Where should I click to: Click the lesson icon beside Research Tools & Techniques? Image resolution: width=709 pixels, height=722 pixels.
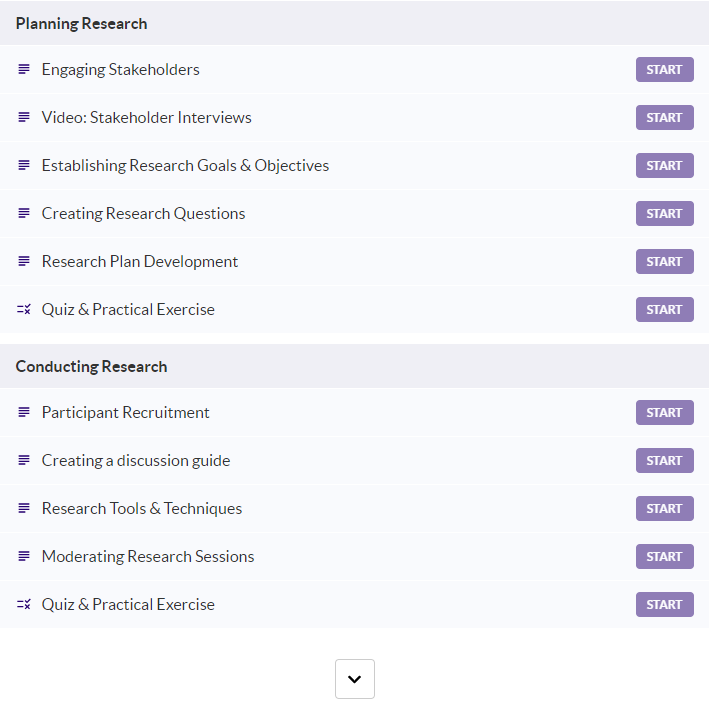coord(23,508)
